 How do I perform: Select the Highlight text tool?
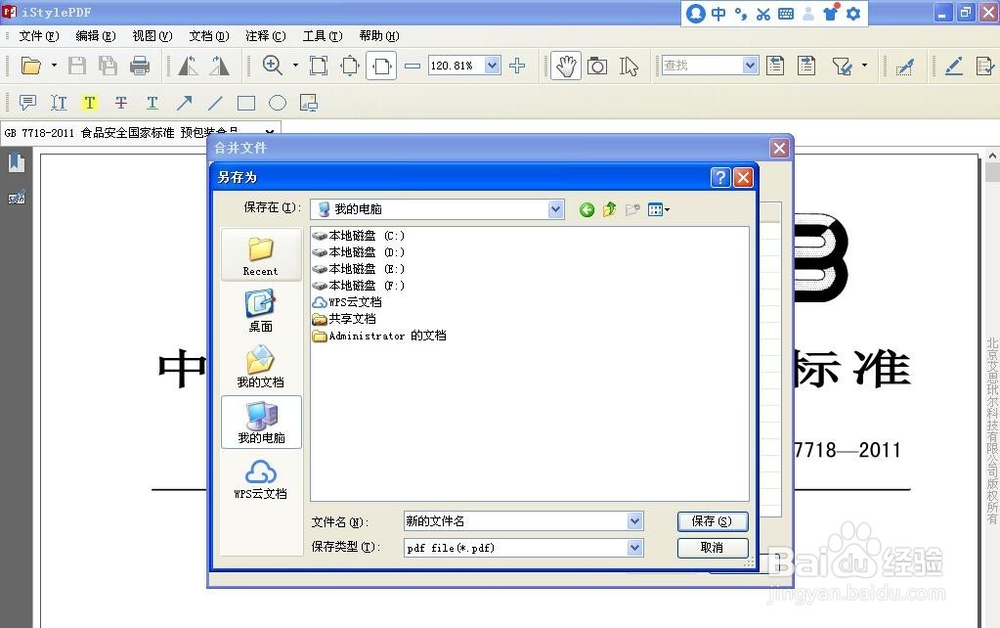coord(89,103)
